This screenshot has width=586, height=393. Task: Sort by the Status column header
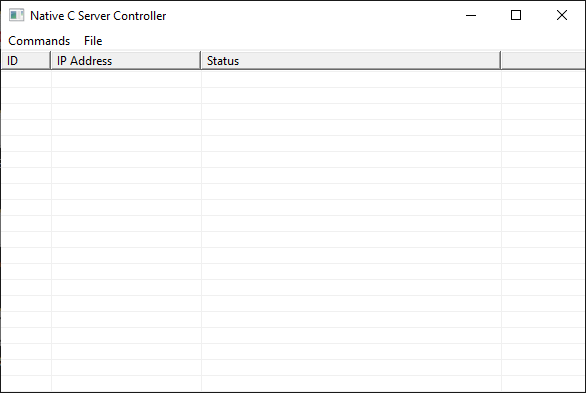[x=351, y=61]
